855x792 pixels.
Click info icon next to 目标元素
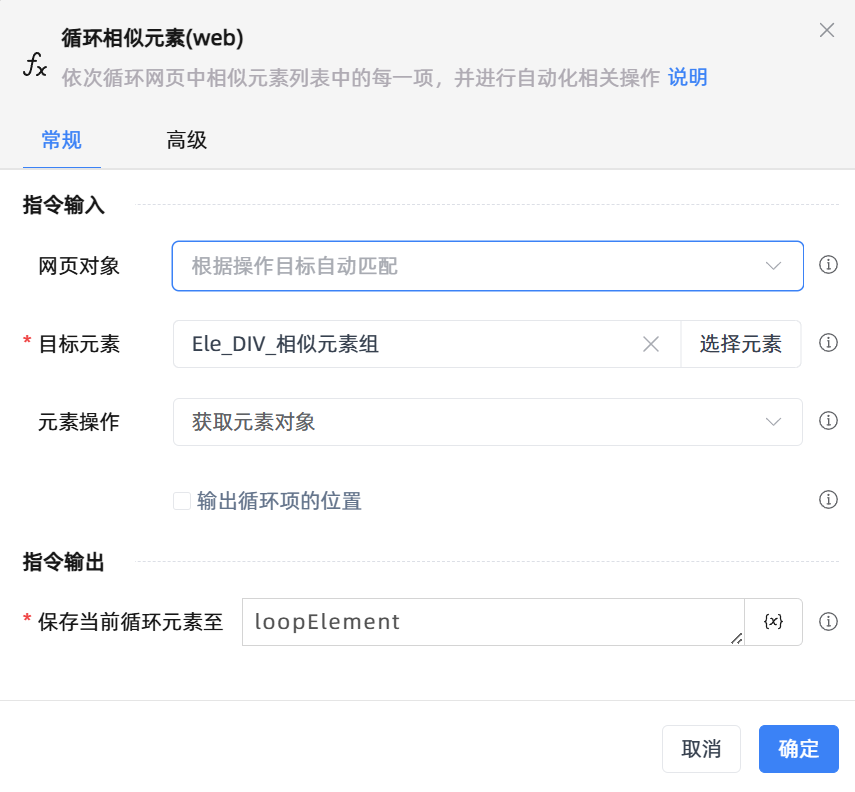pos(828,343)
